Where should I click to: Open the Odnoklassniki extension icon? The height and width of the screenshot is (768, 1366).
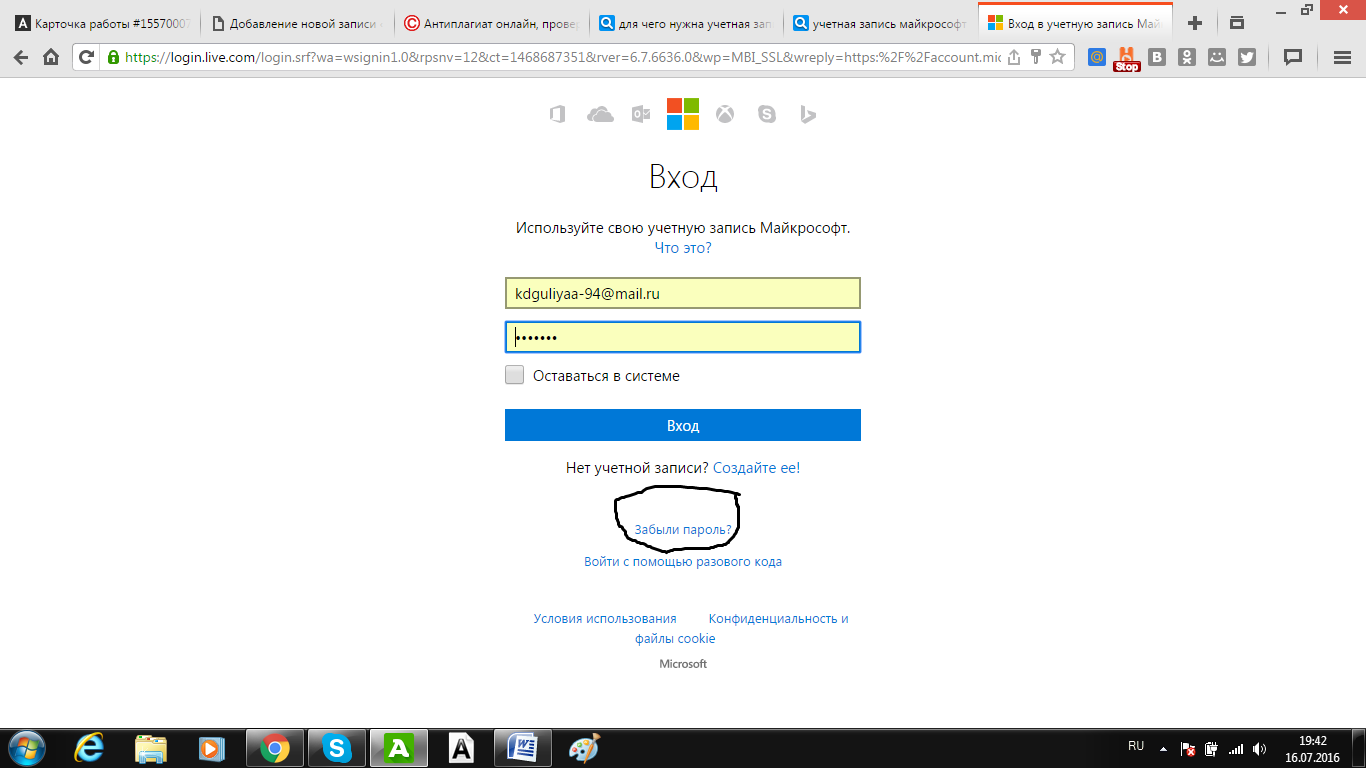(1186, 57)
